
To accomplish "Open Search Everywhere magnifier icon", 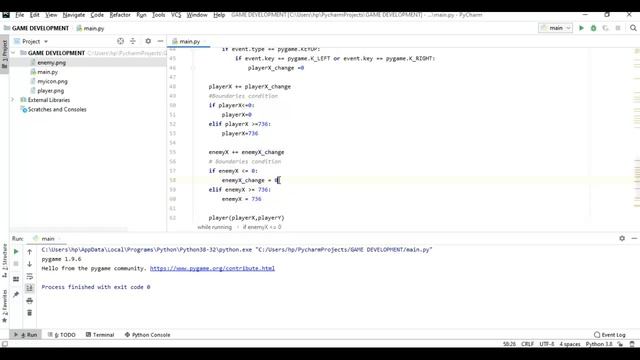I will coord(633,28).
